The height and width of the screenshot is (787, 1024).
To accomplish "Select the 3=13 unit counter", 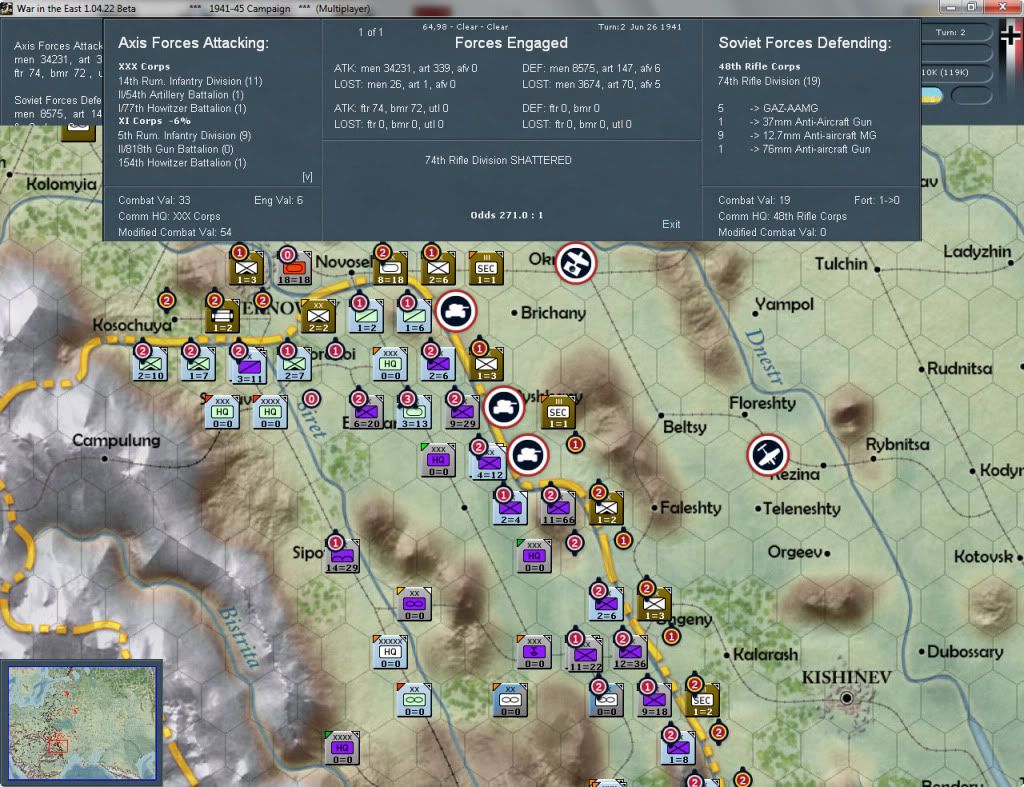I will (415, 413).
